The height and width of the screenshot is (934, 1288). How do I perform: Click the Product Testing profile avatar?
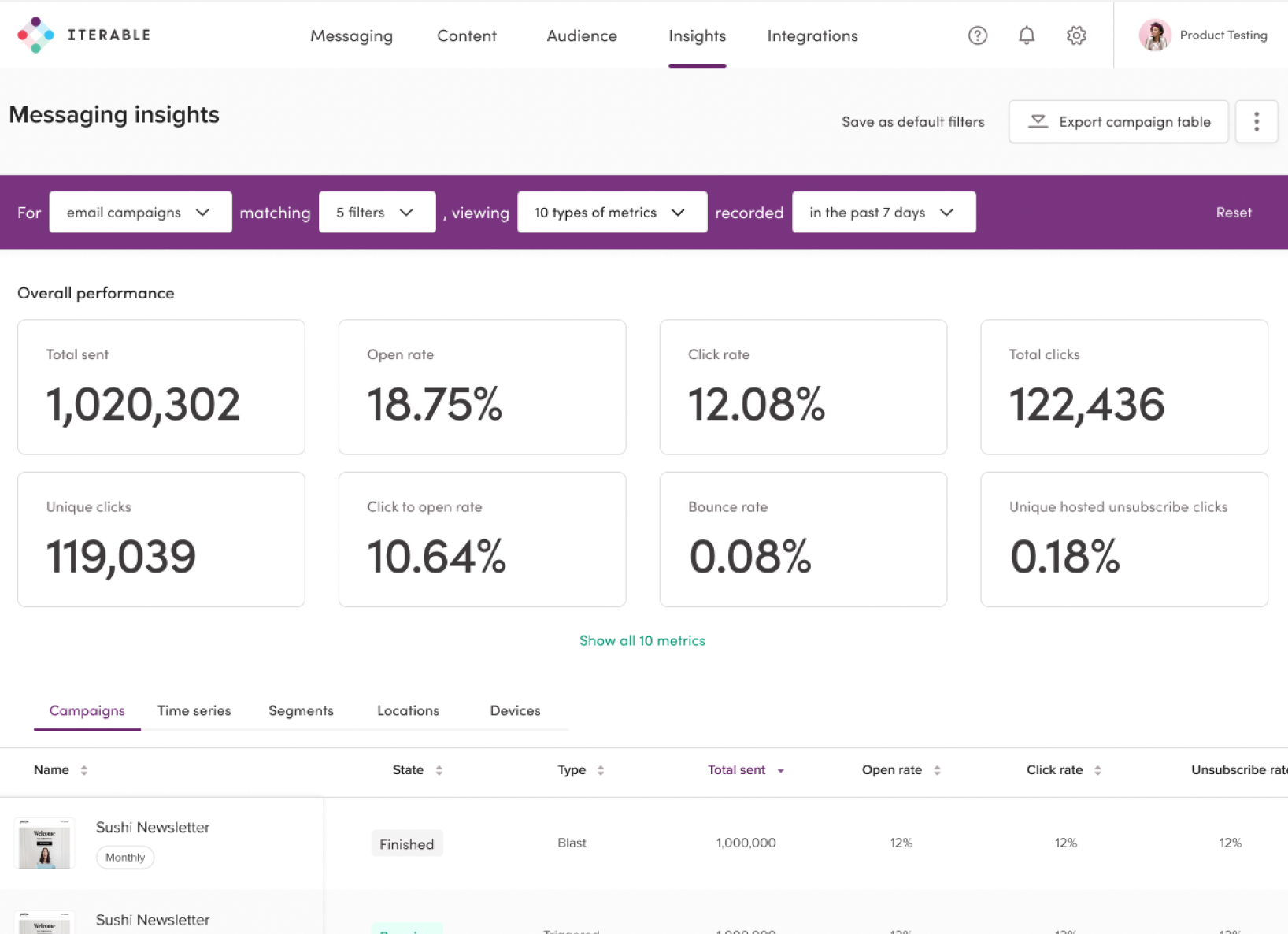[1155, 35]
